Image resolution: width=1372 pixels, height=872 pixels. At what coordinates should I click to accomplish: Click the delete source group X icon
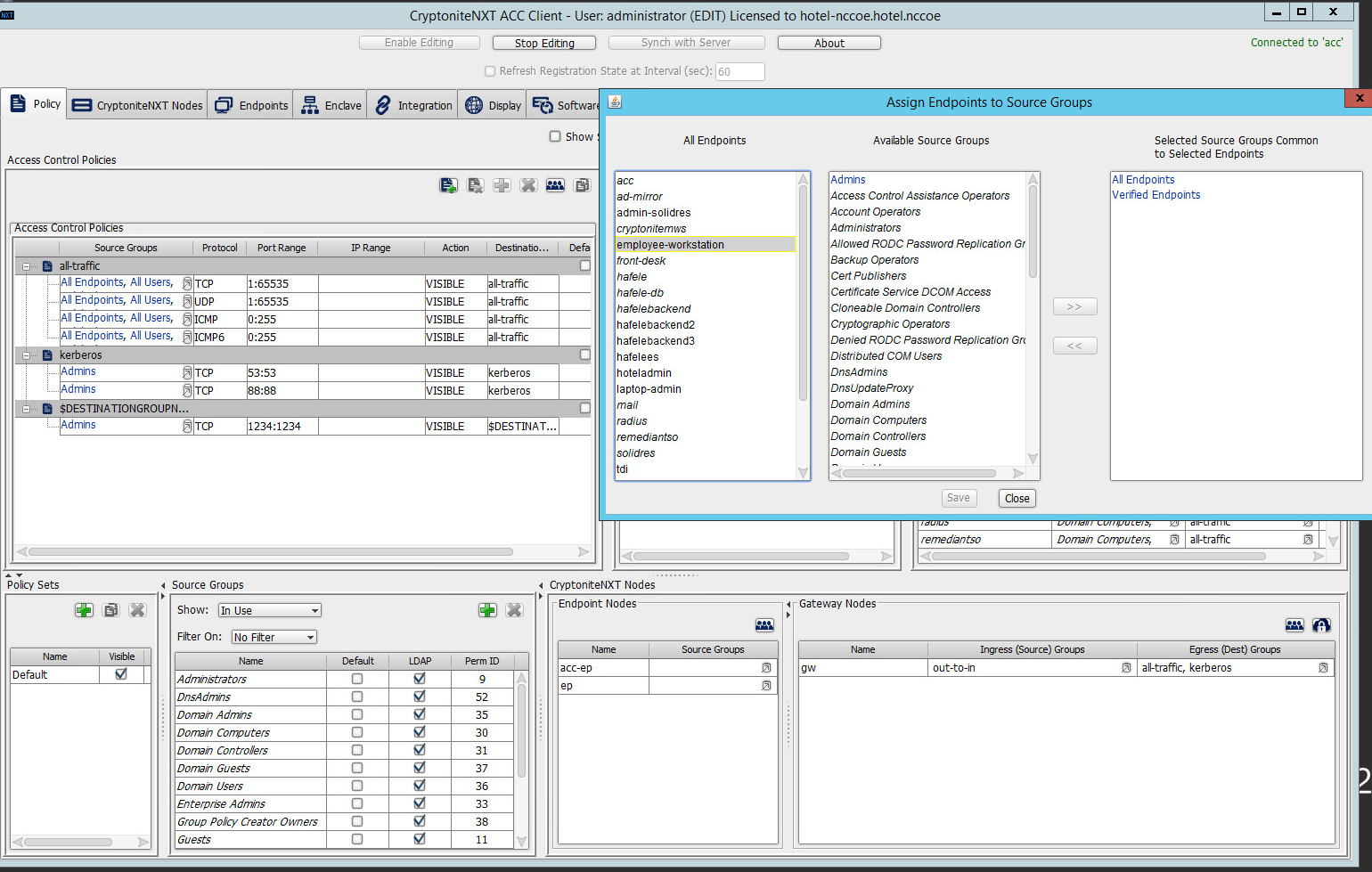click(514, 610)
